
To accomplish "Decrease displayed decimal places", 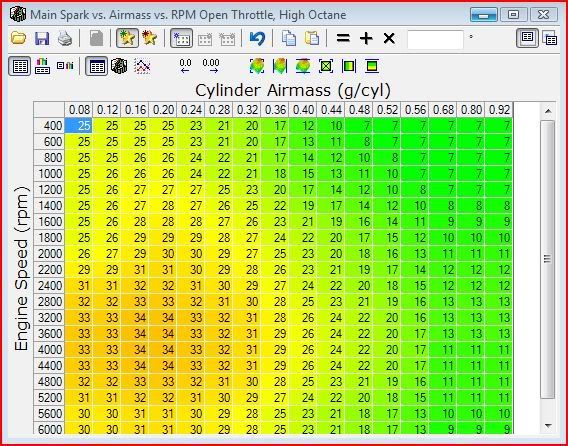I will [x=185, y=66].
